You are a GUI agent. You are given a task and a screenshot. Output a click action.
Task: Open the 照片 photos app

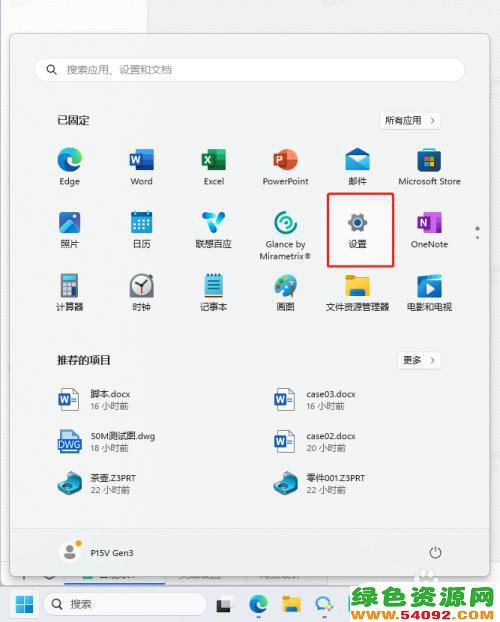(69, 230)
